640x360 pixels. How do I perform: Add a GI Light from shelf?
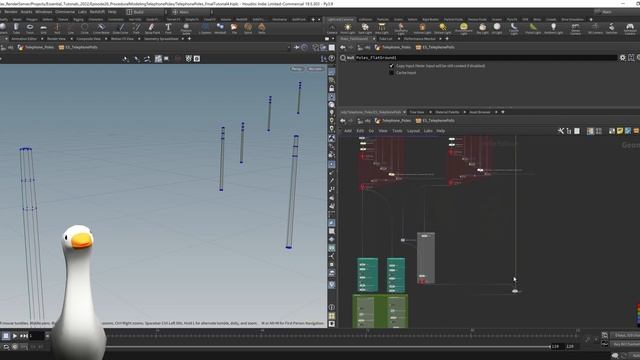497,29
